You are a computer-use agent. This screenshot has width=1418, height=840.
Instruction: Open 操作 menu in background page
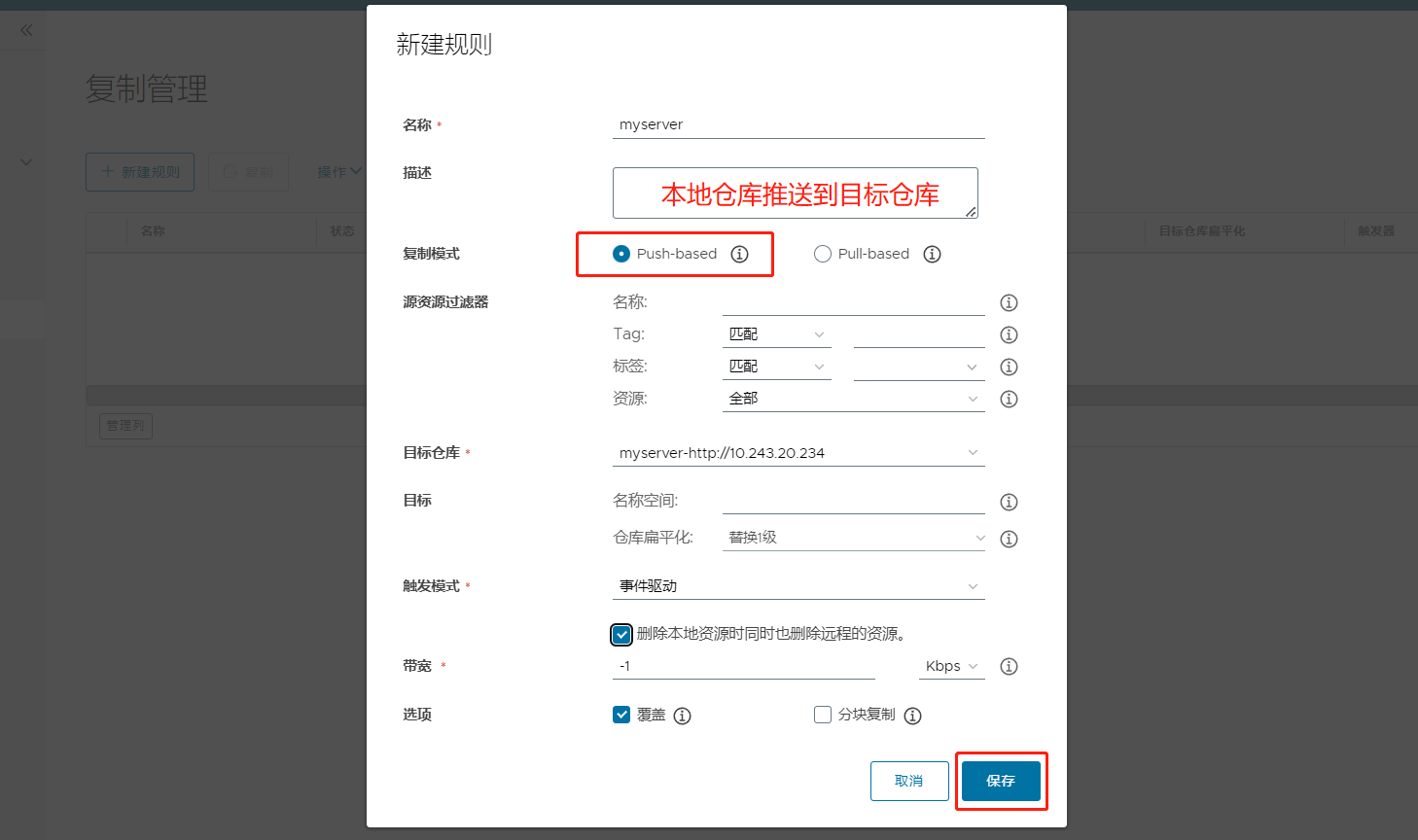coord(339,172)
